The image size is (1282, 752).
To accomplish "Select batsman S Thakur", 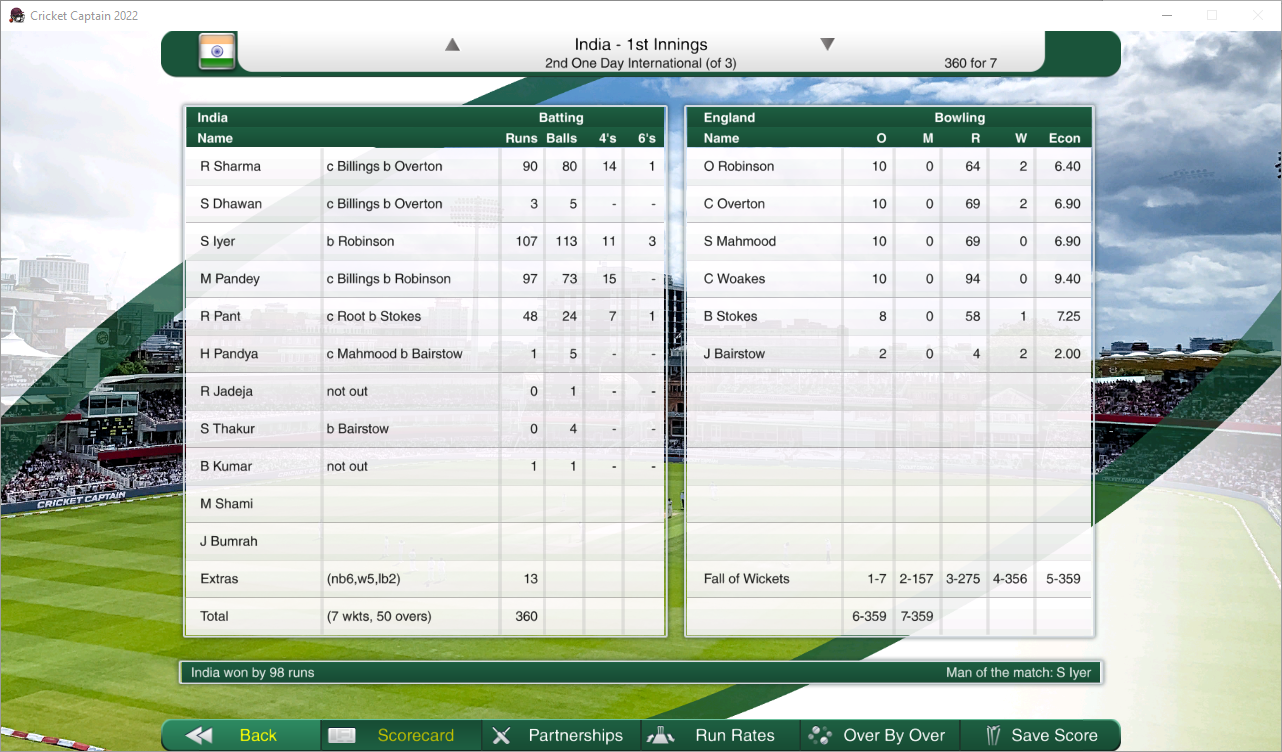I will [x=228, y=429].
